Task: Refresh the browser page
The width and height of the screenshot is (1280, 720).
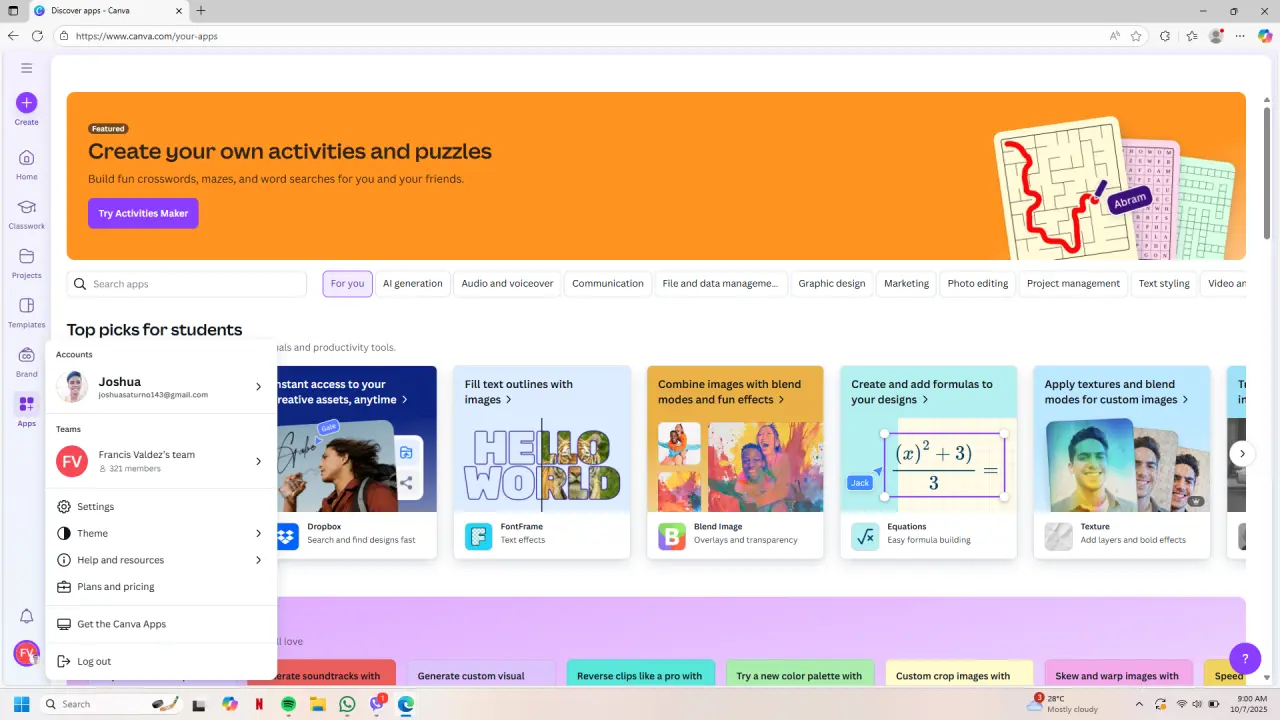Action: click(37, 36)
